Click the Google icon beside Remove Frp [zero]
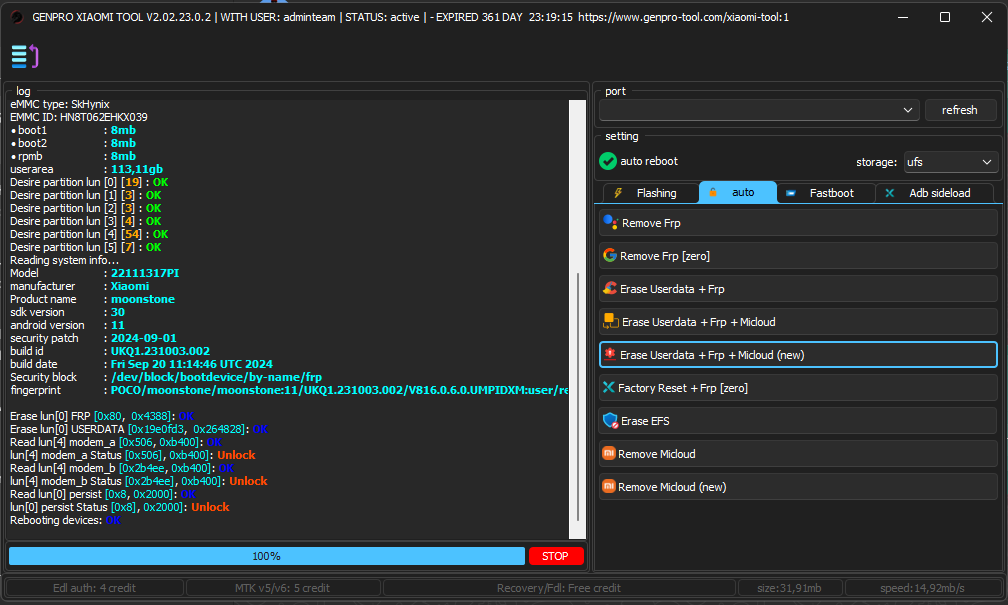This screenshot has height=605, width=1008. 609,256
